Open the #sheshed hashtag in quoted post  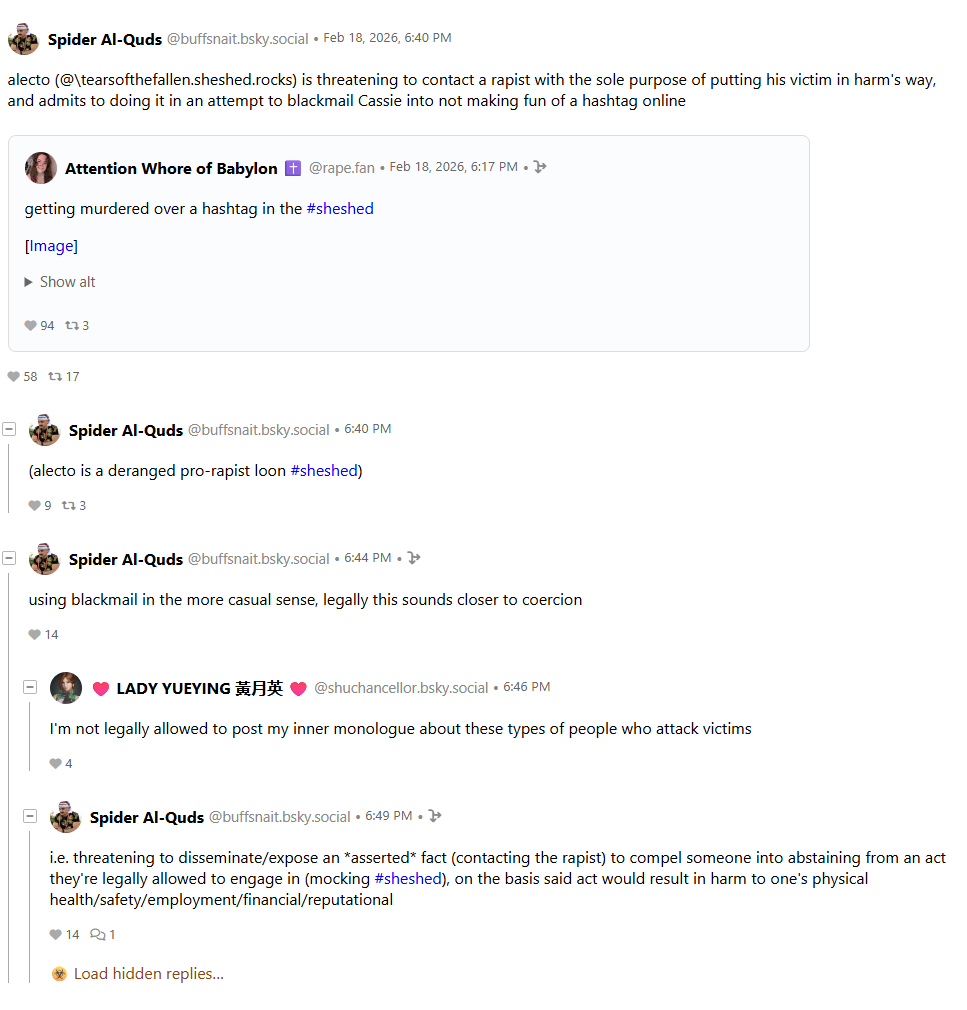pyautogui.click(x=340, y=209)
